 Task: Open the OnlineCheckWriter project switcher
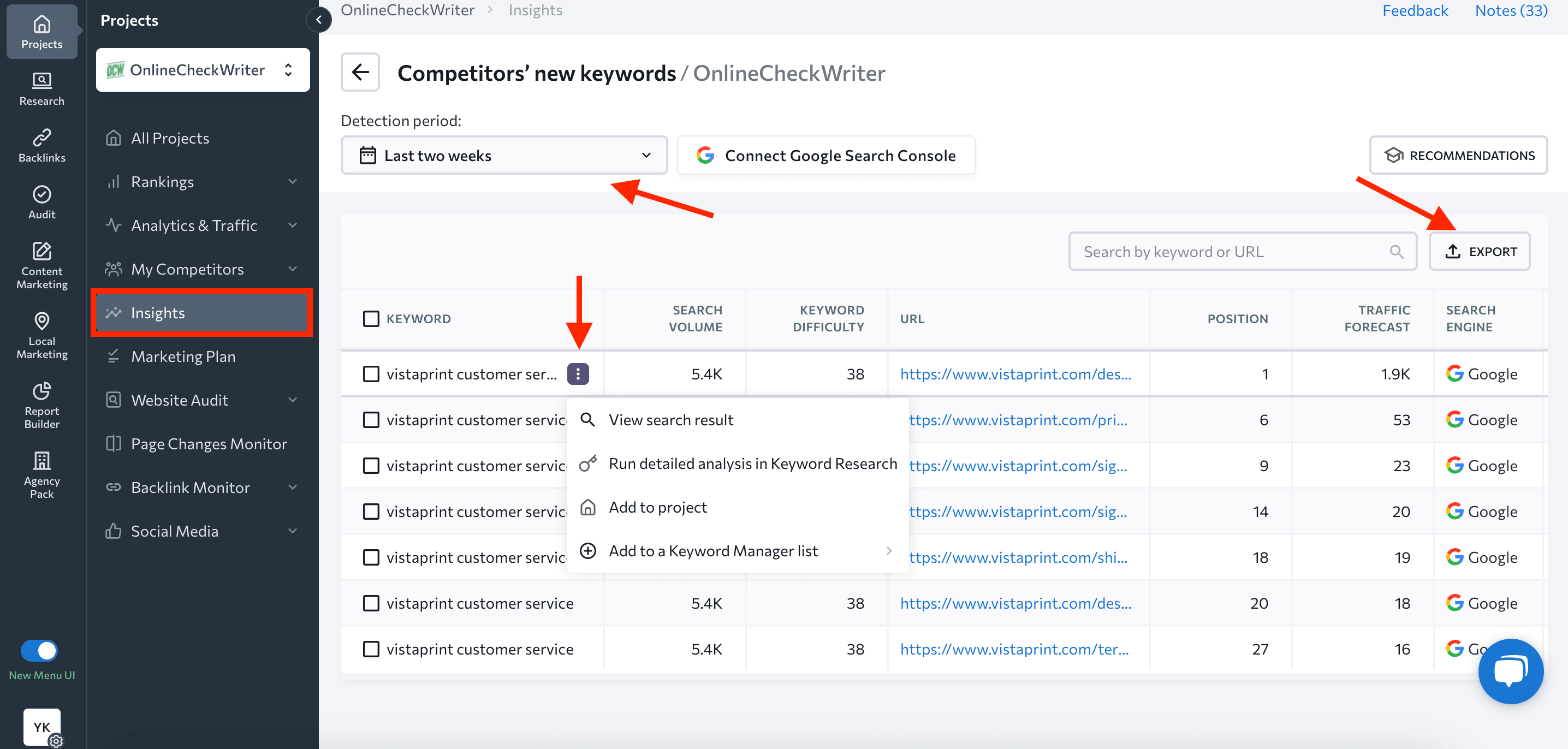tap(202, 69)
